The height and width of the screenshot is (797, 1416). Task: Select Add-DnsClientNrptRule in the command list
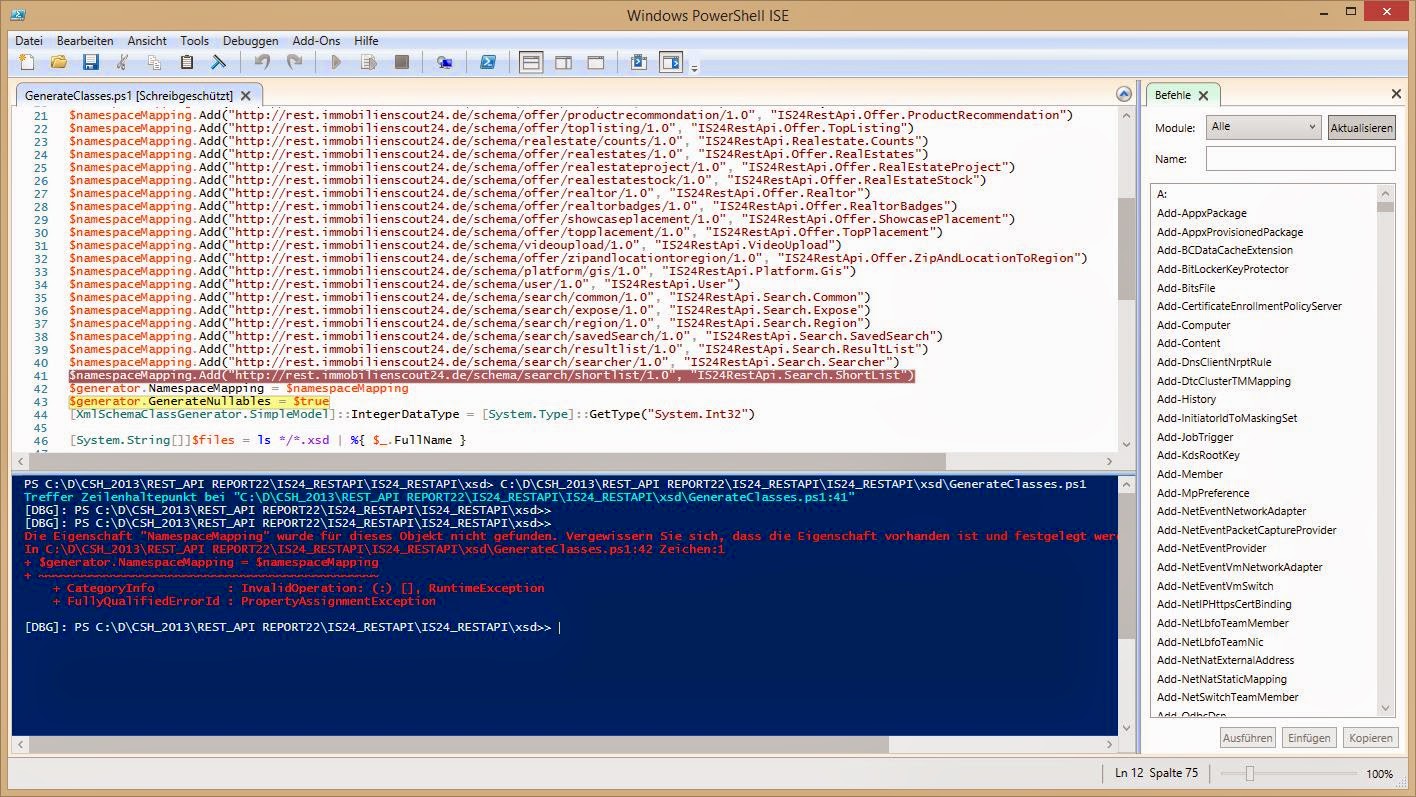point(1214,362)
